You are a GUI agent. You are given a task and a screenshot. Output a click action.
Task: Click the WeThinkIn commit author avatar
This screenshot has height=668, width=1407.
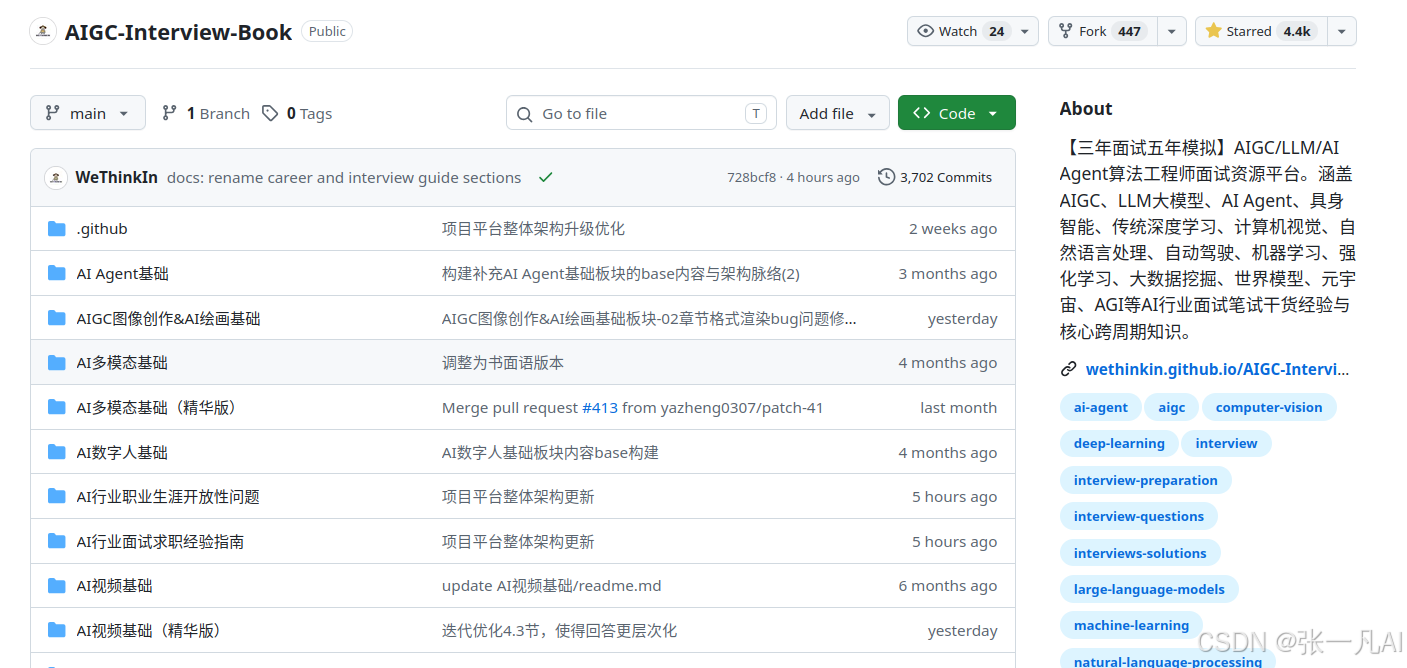coord(56,178)
